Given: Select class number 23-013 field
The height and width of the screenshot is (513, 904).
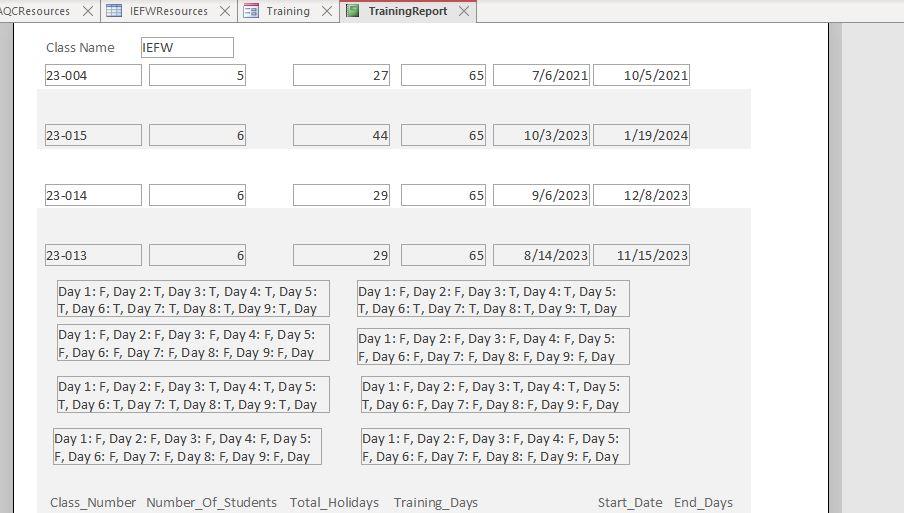Looking at the screenshot, I should pyautogui.click(x=93, y=255).
